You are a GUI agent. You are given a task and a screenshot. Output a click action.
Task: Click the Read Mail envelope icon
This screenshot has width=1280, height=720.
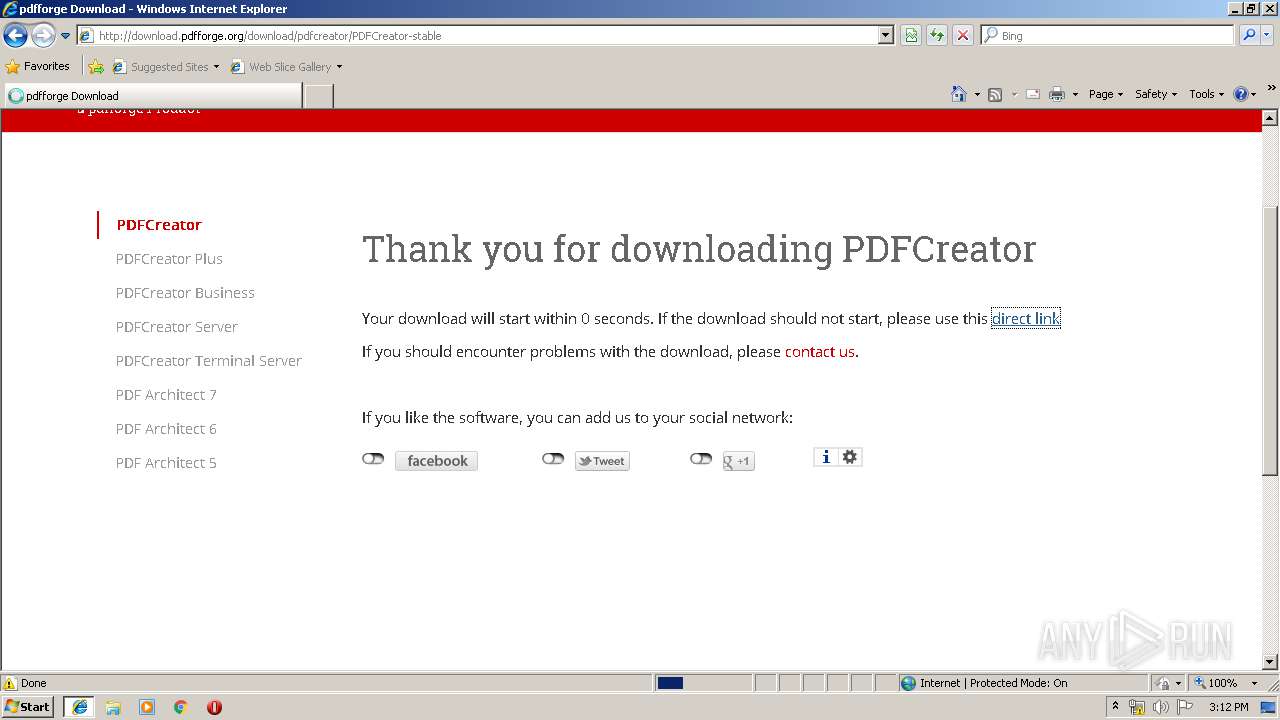(1033, 94)
